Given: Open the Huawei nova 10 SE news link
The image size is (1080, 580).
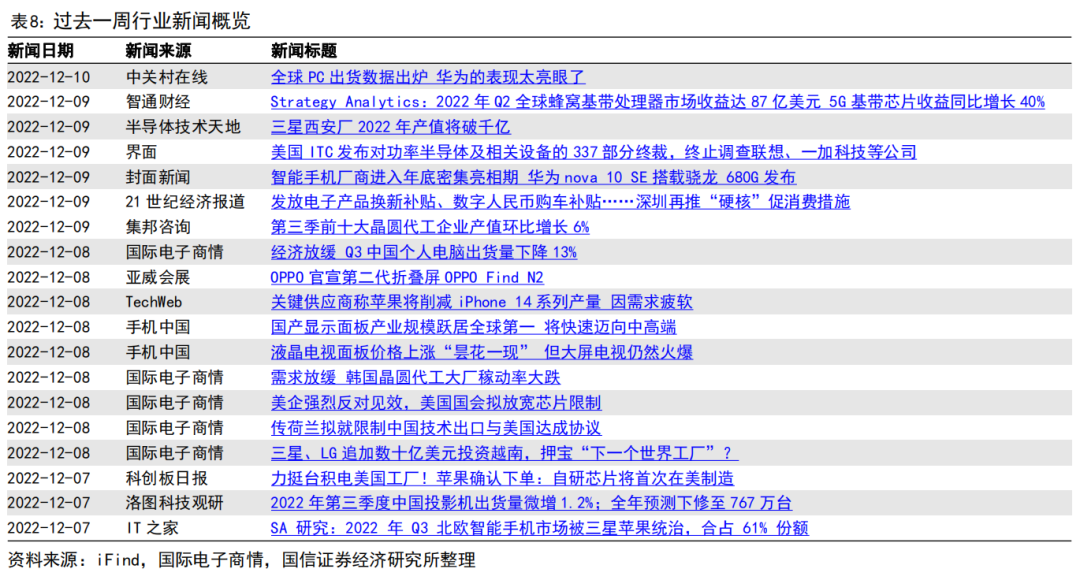Looking at the screenshot, I should 533,178.
